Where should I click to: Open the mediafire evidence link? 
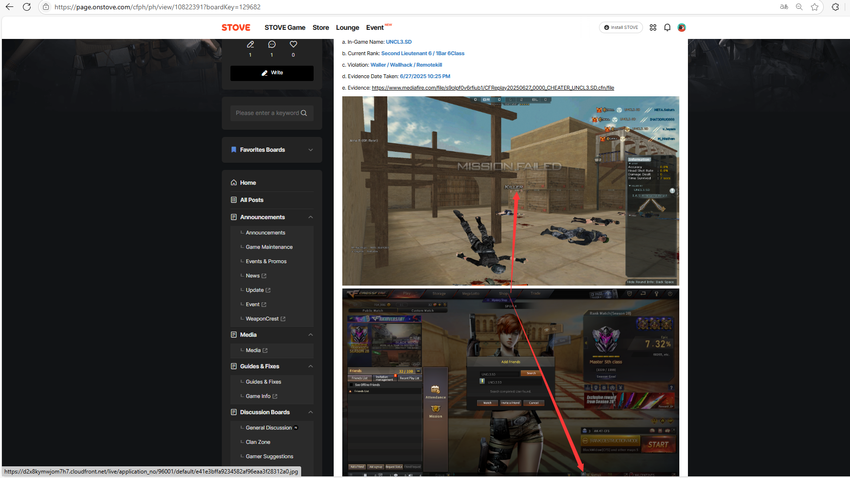point(493,88)
